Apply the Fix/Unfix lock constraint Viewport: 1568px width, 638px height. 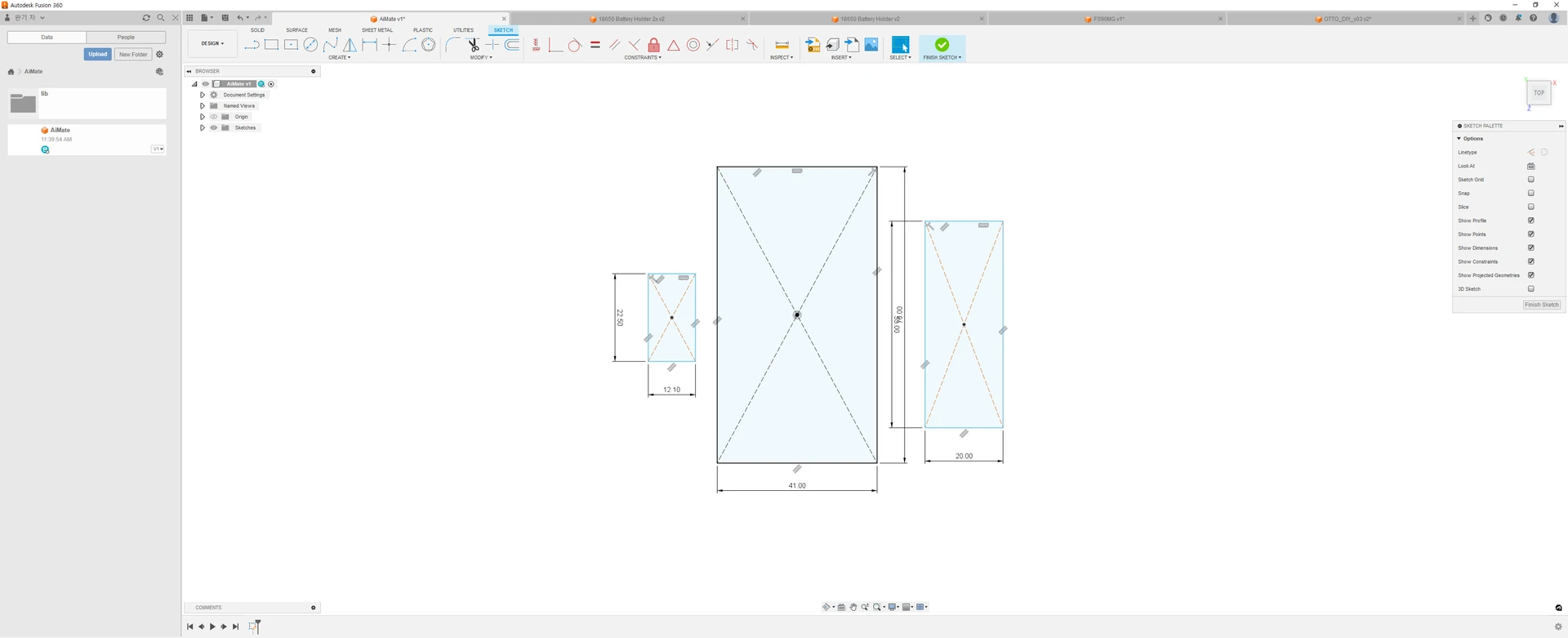click(653, 45)
